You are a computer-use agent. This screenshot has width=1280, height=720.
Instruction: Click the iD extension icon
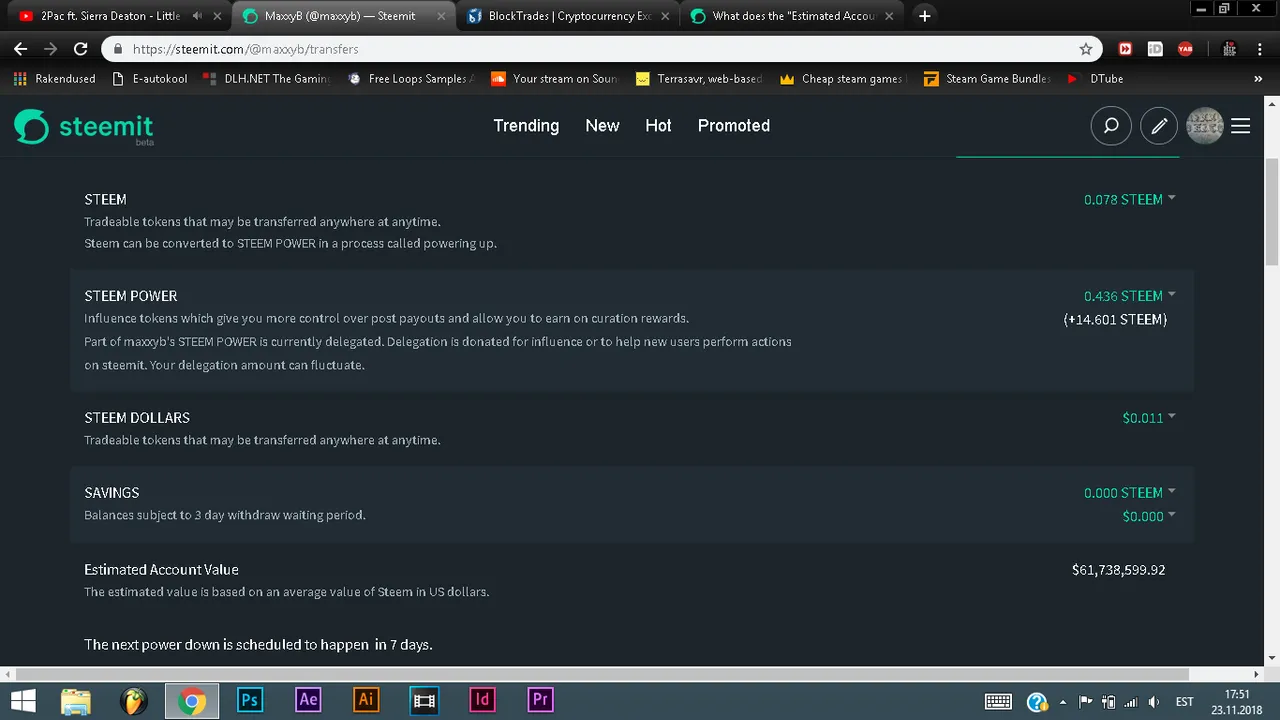pyautogui.click(x=1155, y=49)
